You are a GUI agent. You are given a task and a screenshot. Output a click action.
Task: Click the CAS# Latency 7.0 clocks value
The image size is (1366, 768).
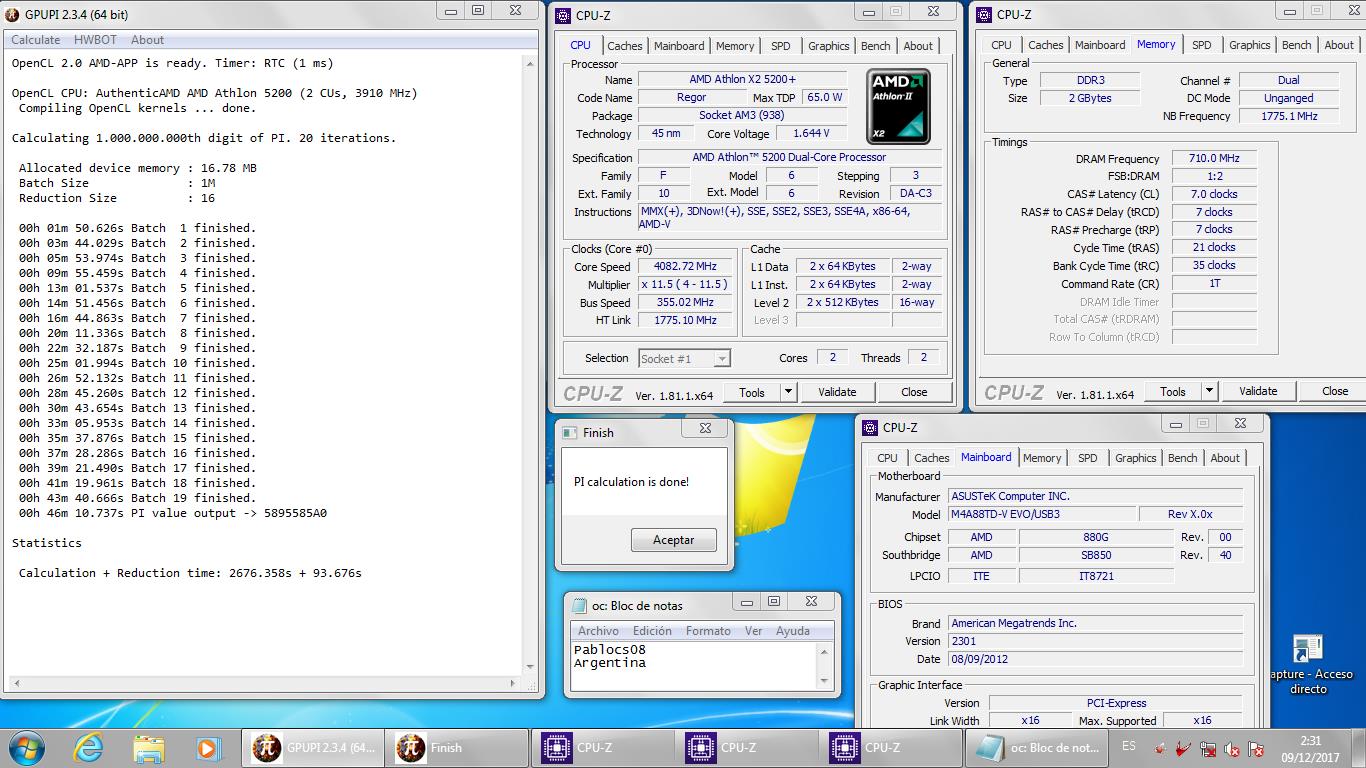[x=1214, y=194]
